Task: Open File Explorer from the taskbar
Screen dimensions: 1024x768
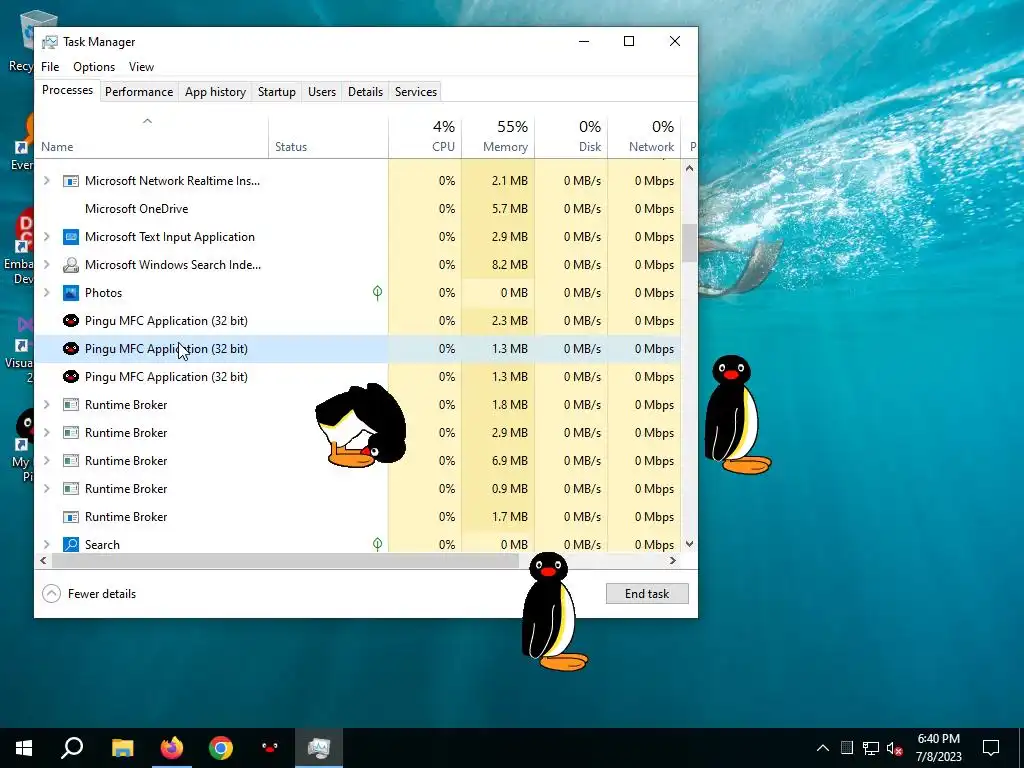Action: pos(122,748)
